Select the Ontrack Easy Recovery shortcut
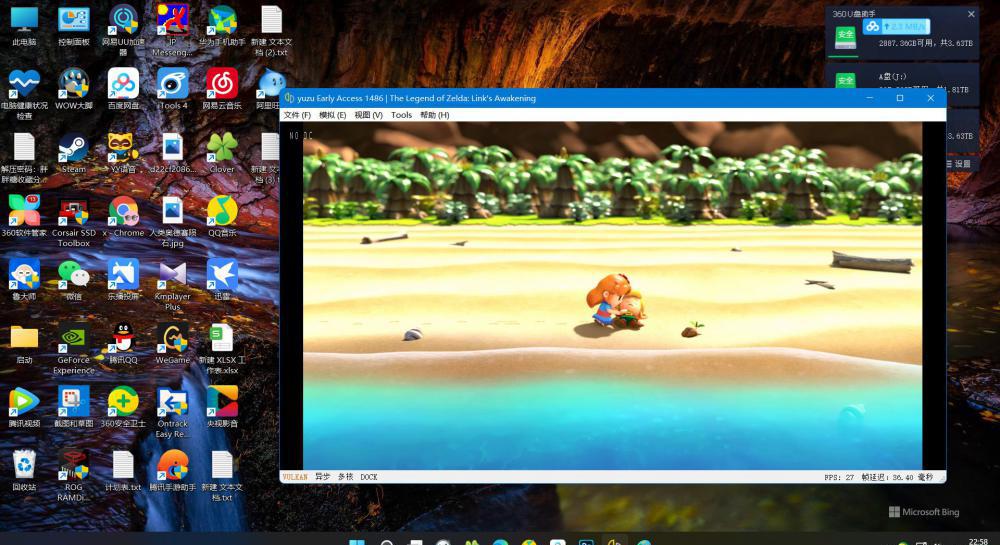Viewport: 1000px width, 545px height. (172, 412)
